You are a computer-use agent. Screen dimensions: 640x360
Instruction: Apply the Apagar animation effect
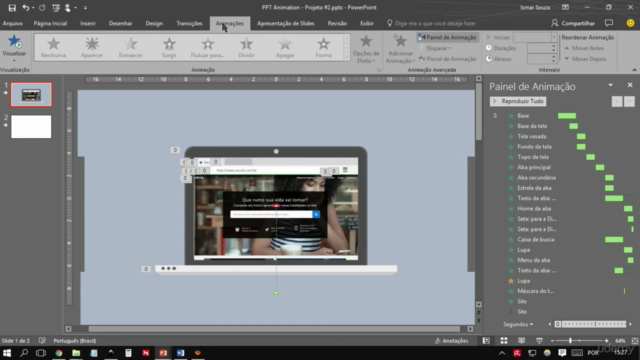click(285, 48)
